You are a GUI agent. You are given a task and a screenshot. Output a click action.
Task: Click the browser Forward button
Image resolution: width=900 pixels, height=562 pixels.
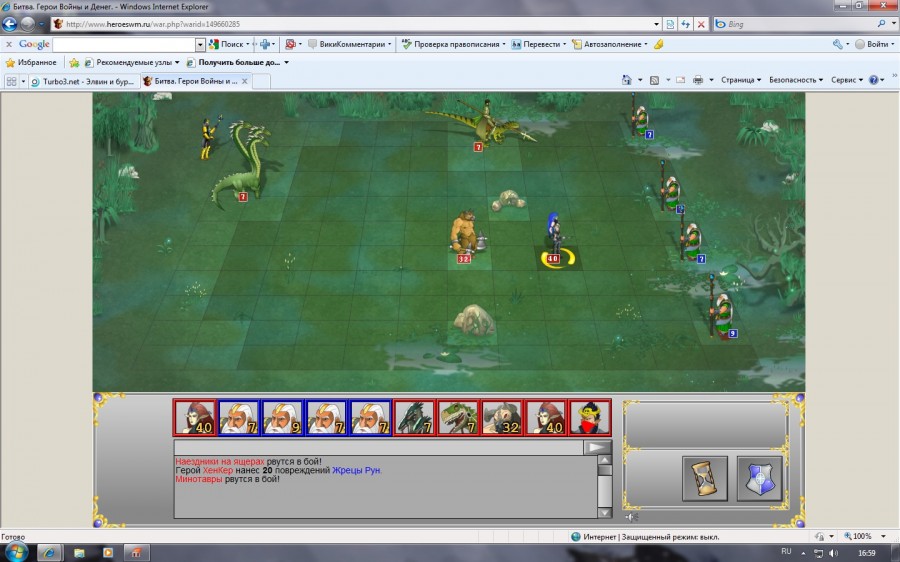[28, 24]
